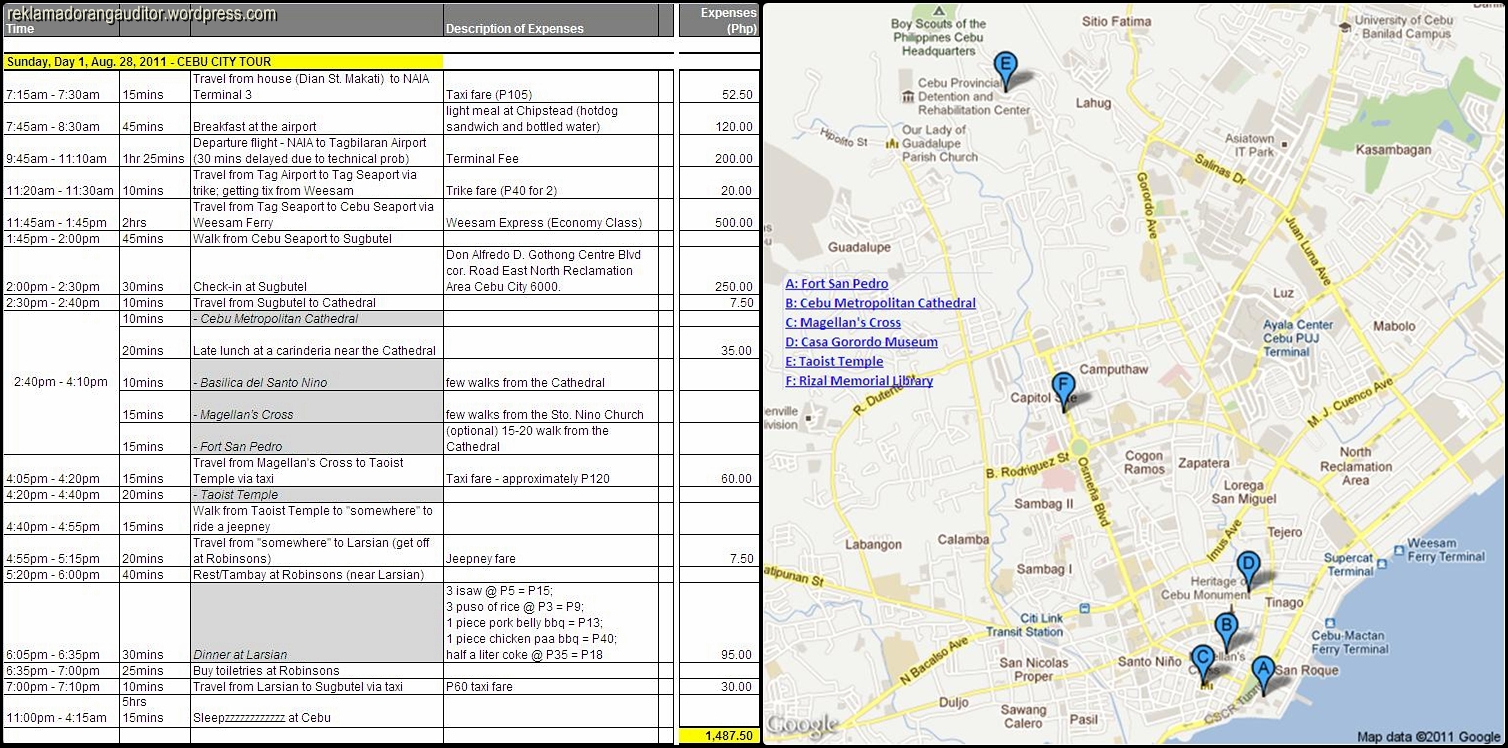This screenshot has width=1508, height=748.
Task: Select the yellow total cell showing 1,487.50
Action: (x=718, y=735)
